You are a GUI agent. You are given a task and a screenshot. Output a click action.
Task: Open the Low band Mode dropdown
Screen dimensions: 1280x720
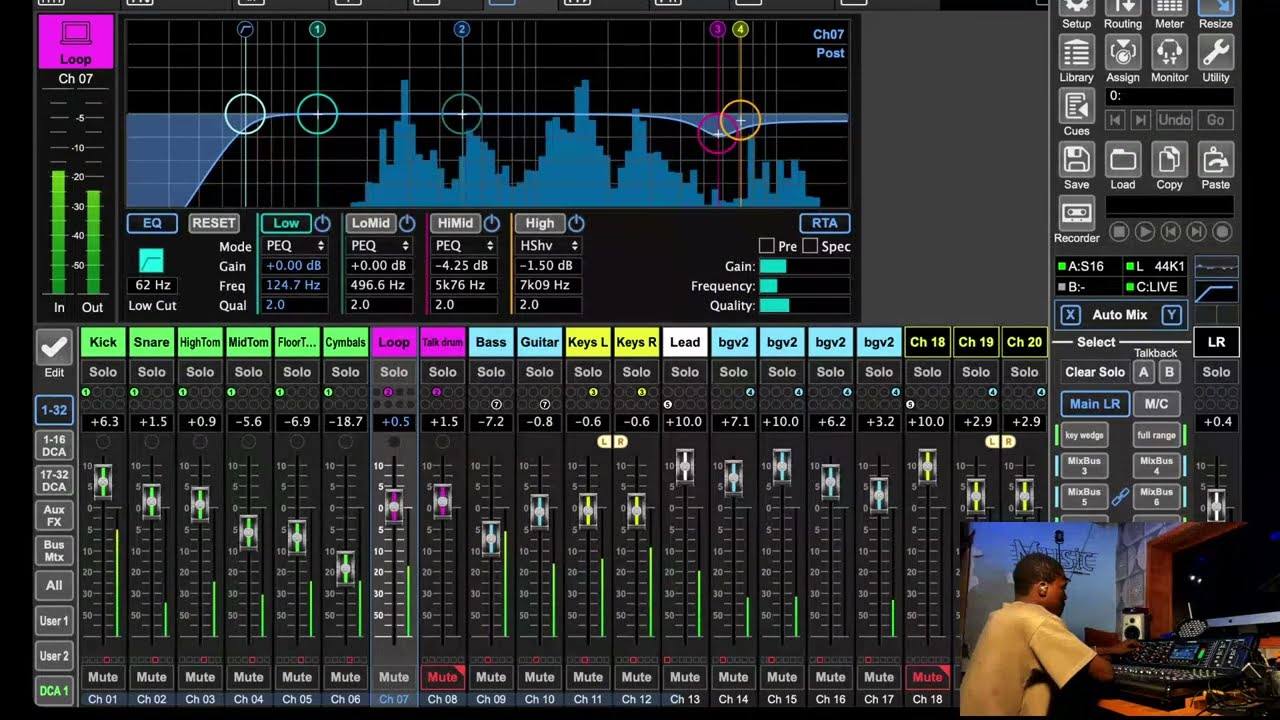click(x=295, y=245)
